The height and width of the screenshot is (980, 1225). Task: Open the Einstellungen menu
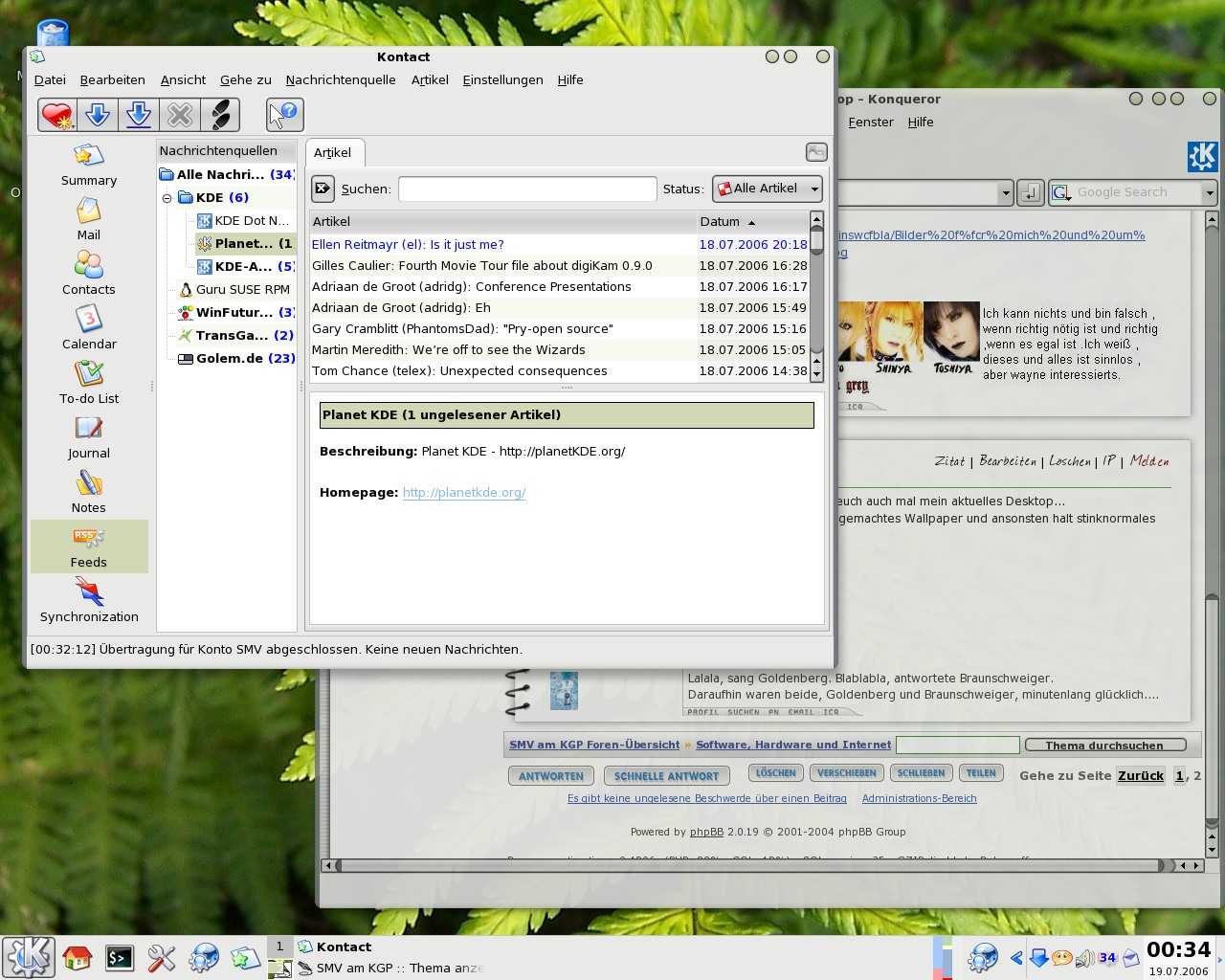502,80
